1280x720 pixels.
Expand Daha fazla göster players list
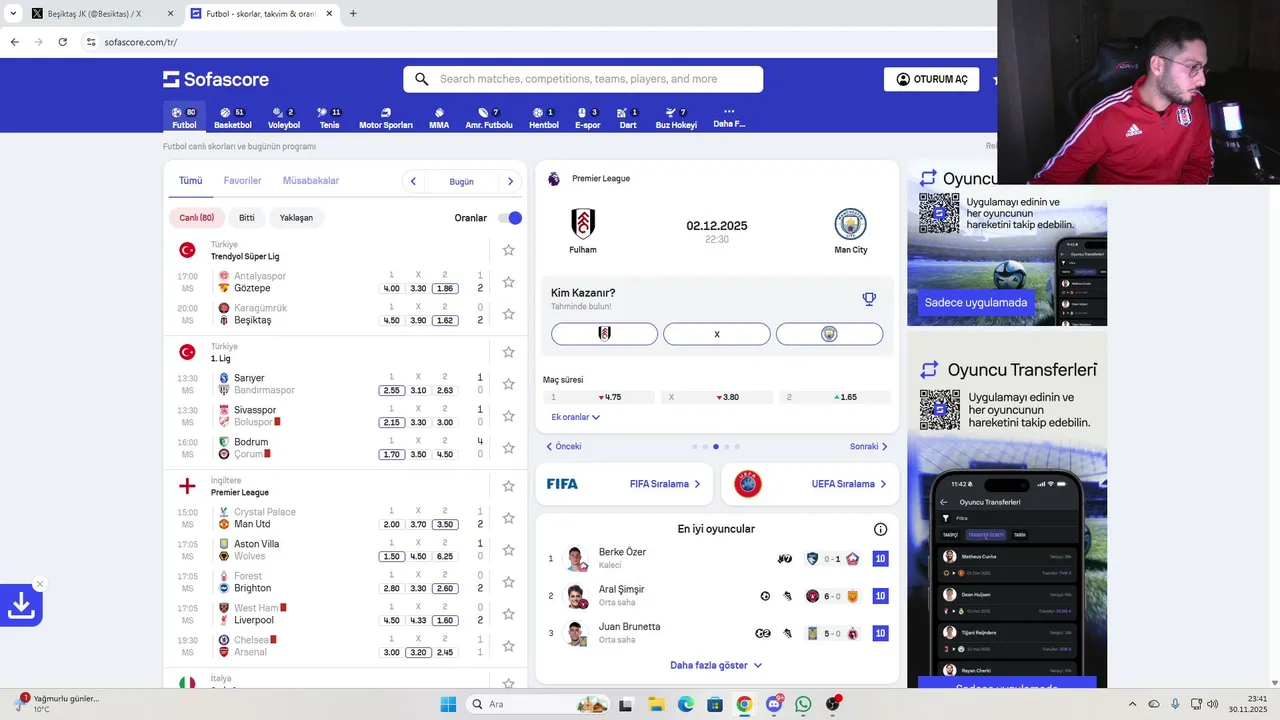pos(716,665)
